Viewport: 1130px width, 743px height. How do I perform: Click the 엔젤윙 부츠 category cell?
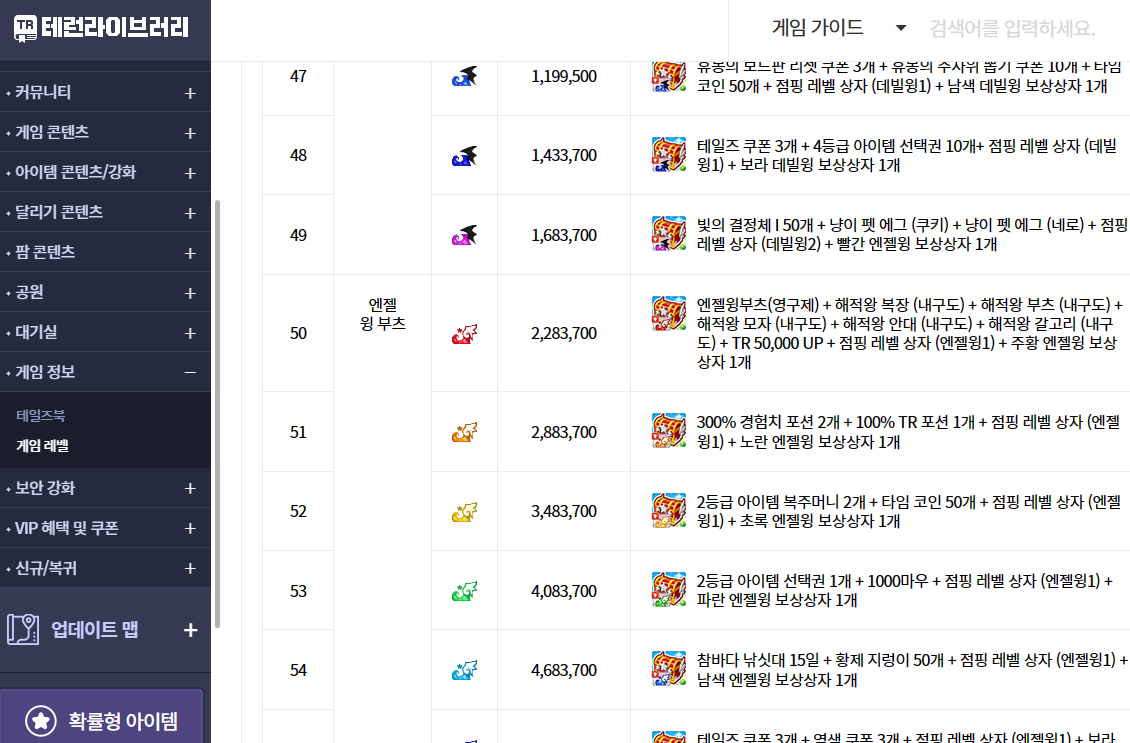click(383, 314)
